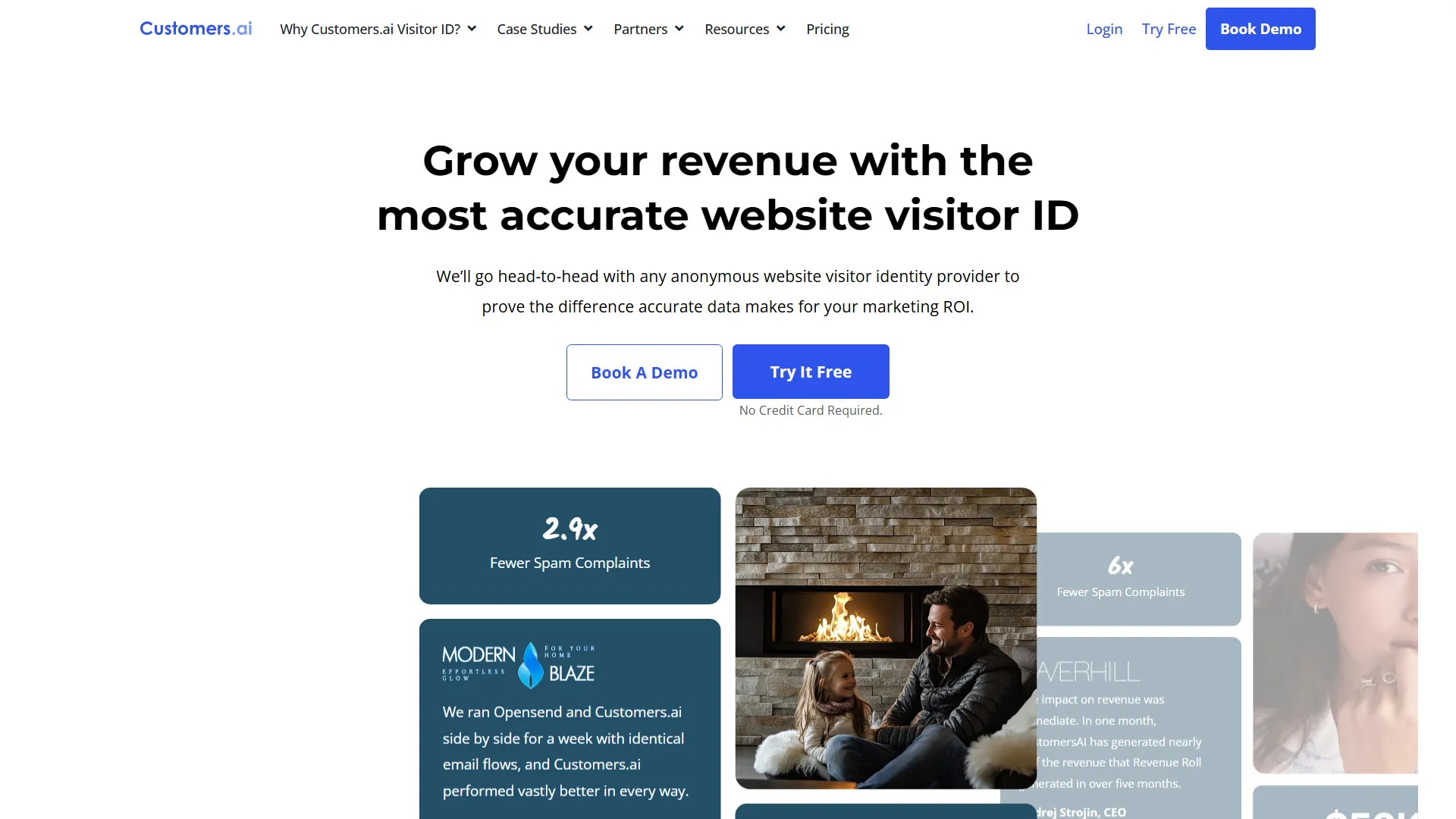Go to the Pricing page
The width and height of the screenshot is (1456, 819).
pyautogui.click(x=827, y=29)
